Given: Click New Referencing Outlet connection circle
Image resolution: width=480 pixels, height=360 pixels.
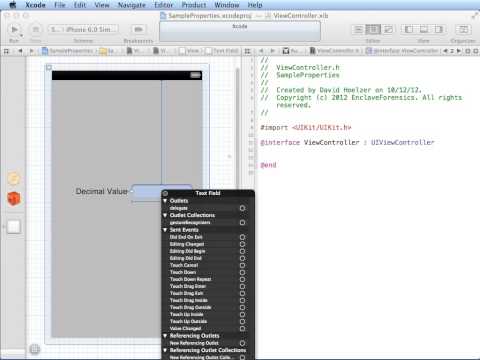Looking at the screenshot, I should [x=242, y=343].
